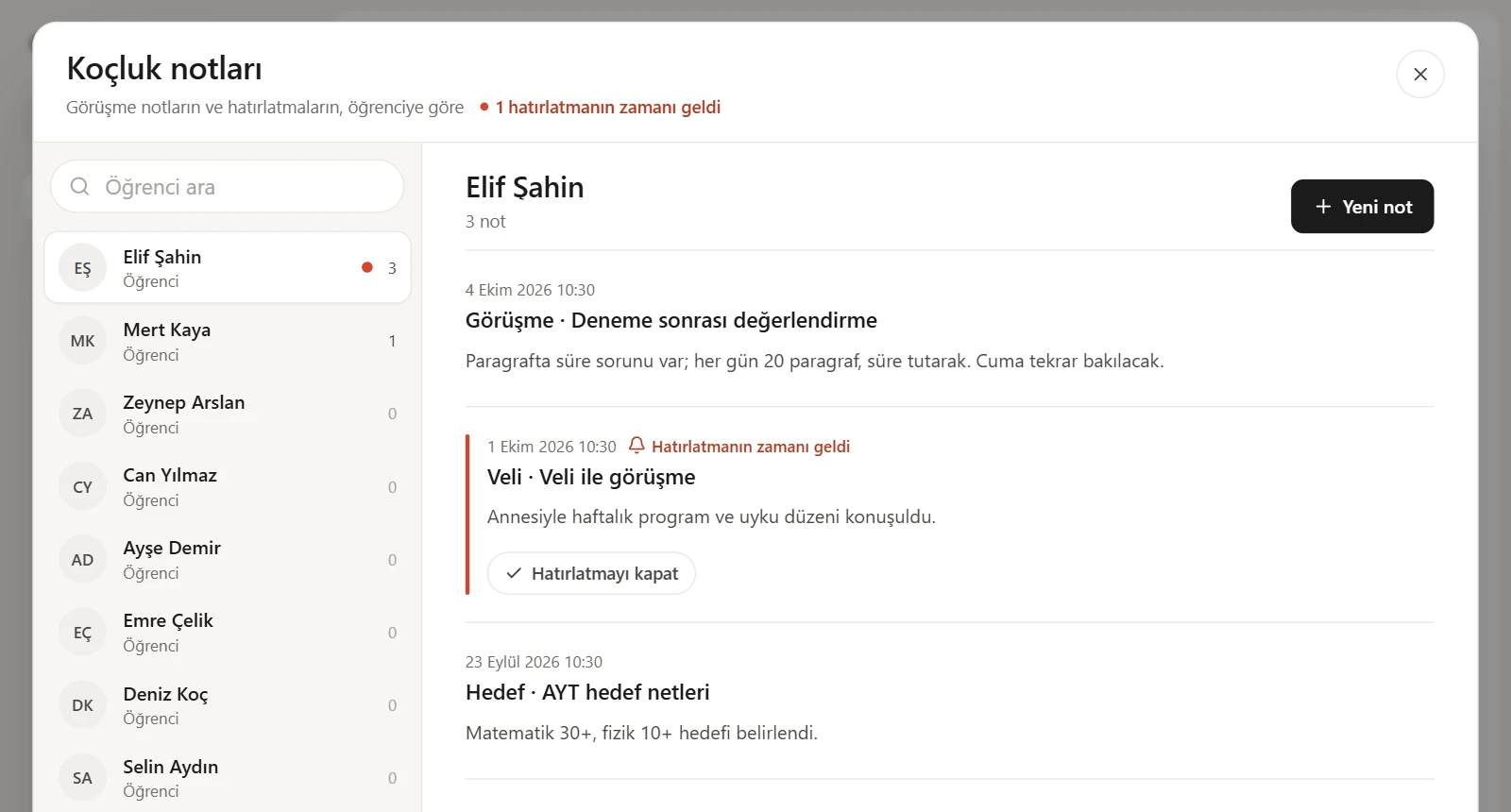Click the ES avatar for Elif Şahin
1511x812 pixels.
83,268
